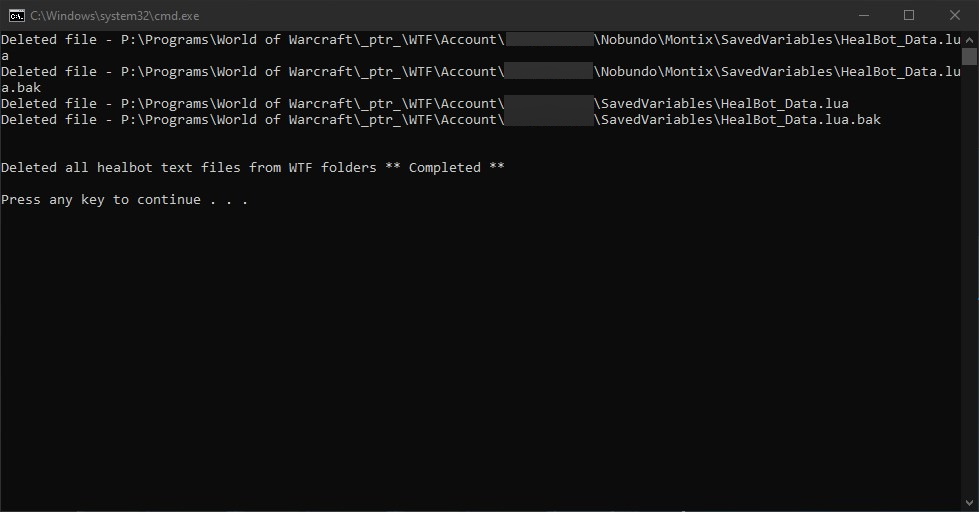Maximize the cmd.exe window
The image size is (979, 512).
(x=909, y=15)
